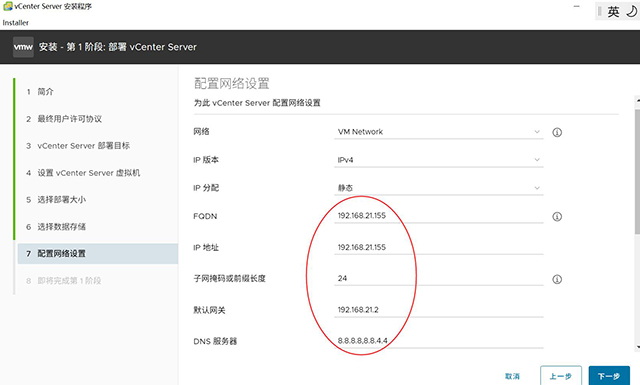The image size is (640, 385).
Task: Click the vmw logo in the header
Action: (x=23, y=47)
